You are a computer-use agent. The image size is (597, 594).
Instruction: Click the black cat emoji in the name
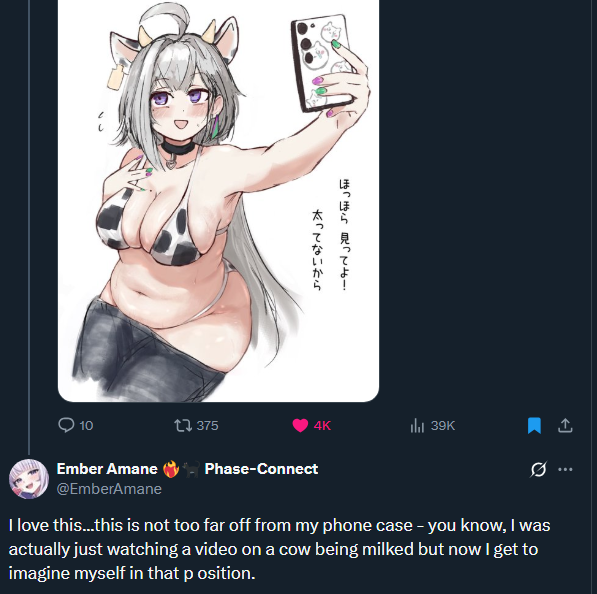[192, 469]
